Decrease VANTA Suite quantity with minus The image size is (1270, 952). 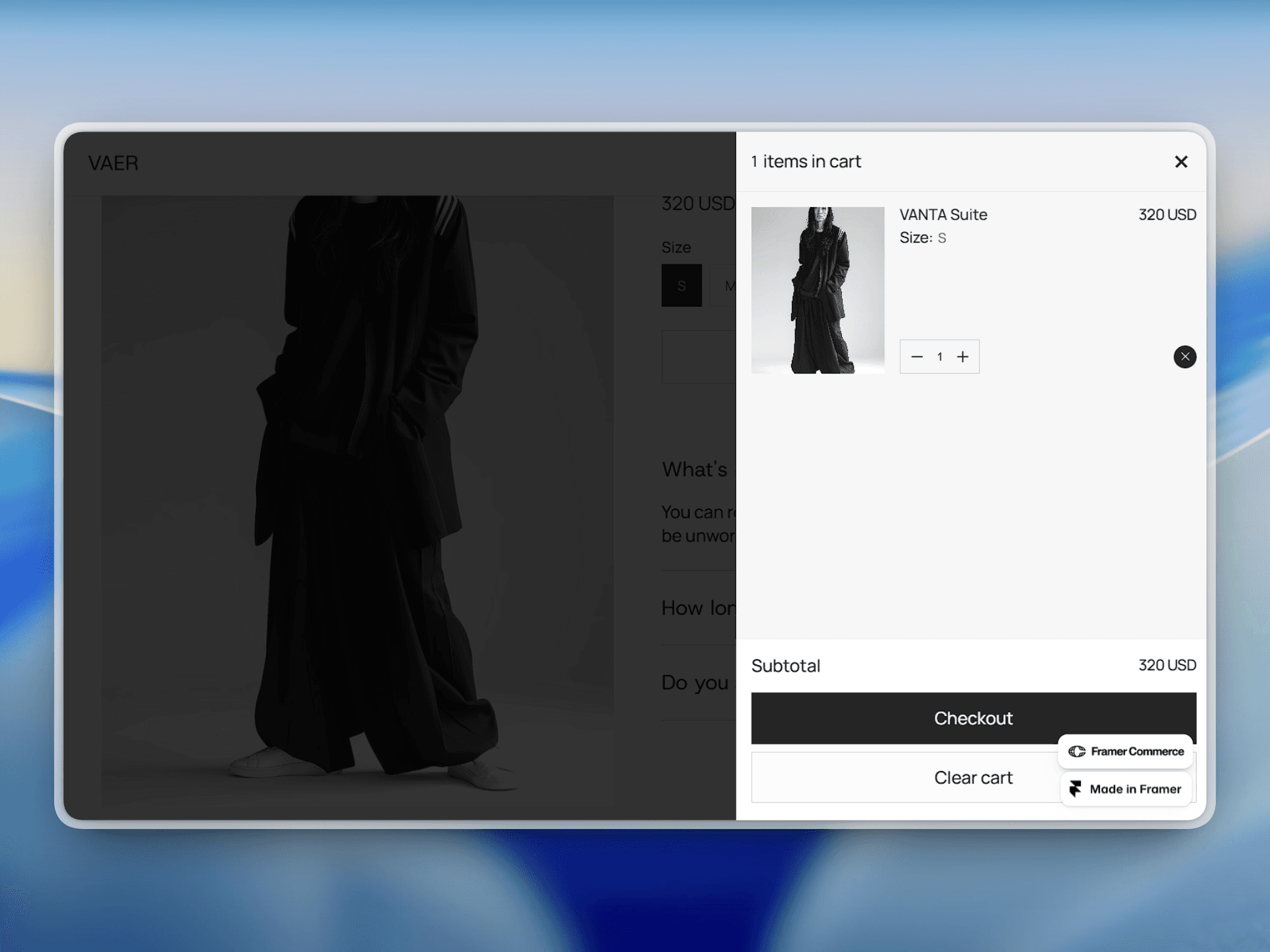coord(917,357)
